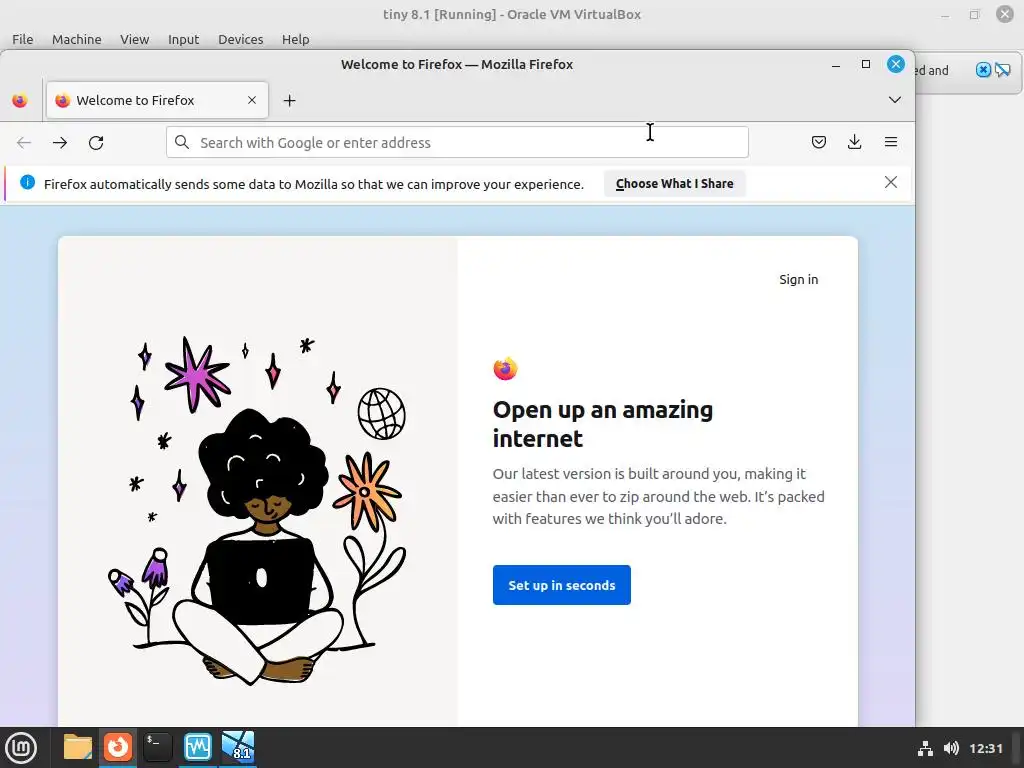Click the VirtualBox notification suppress icon
This screenshot has width=1024, height=768.
[1002, 70]
